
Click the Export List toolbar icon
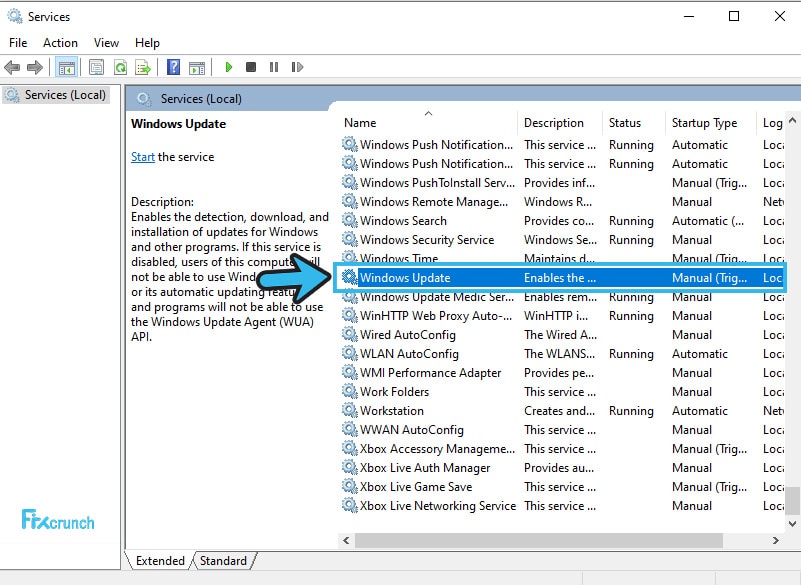click(143, 67)
